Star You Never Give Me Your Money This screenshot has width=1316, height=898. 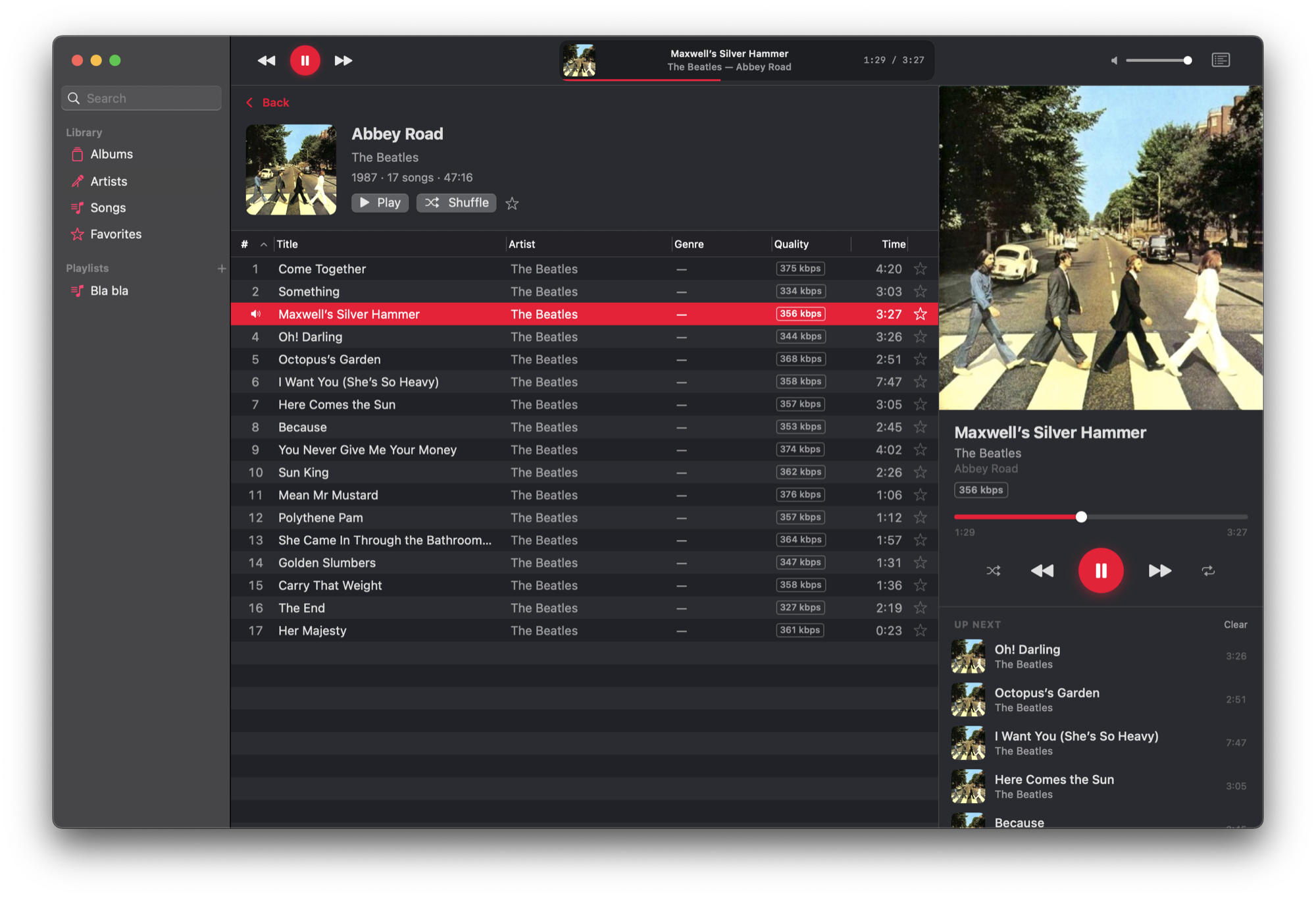tap(921, 450)
